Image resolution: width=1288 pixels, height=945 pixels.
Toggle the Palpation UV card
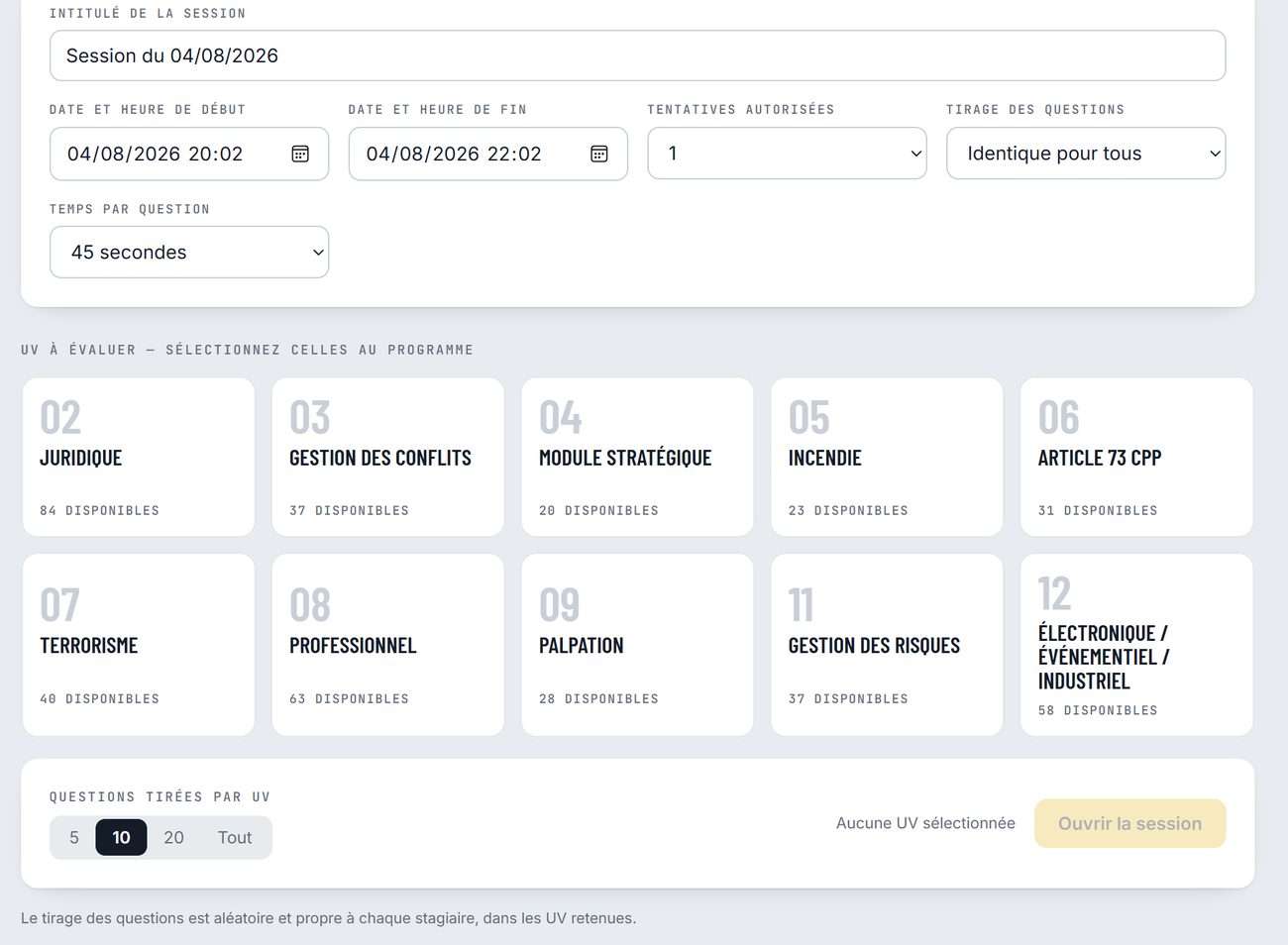click(x=638, y=645)
